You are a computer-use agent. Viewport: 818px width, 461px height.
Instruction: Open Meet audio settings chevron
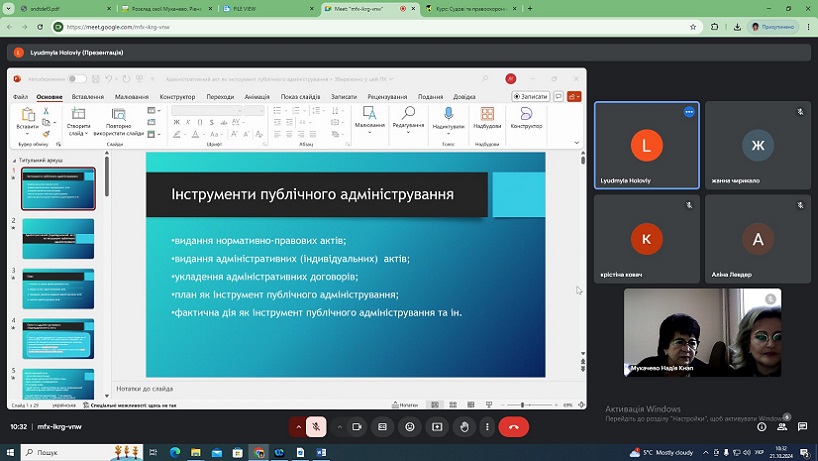[x=298, y=427]
